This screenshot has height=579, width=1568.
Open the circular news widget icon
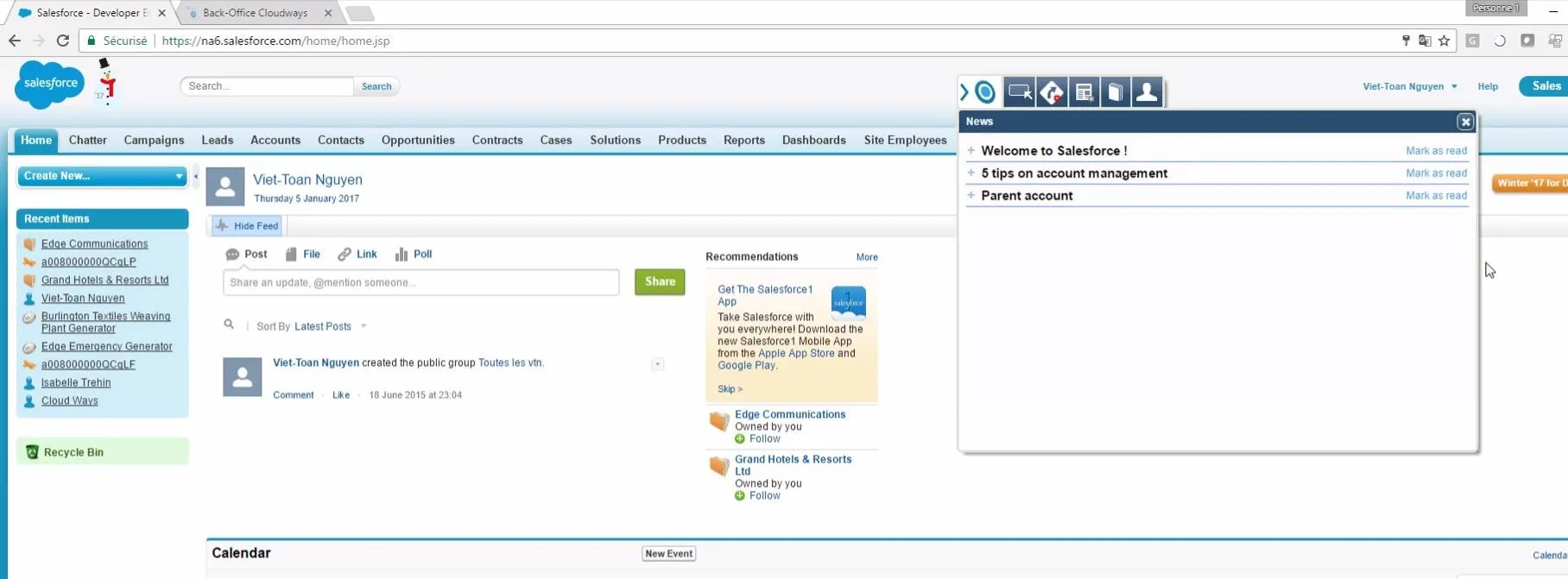click(x=985, y=91)
